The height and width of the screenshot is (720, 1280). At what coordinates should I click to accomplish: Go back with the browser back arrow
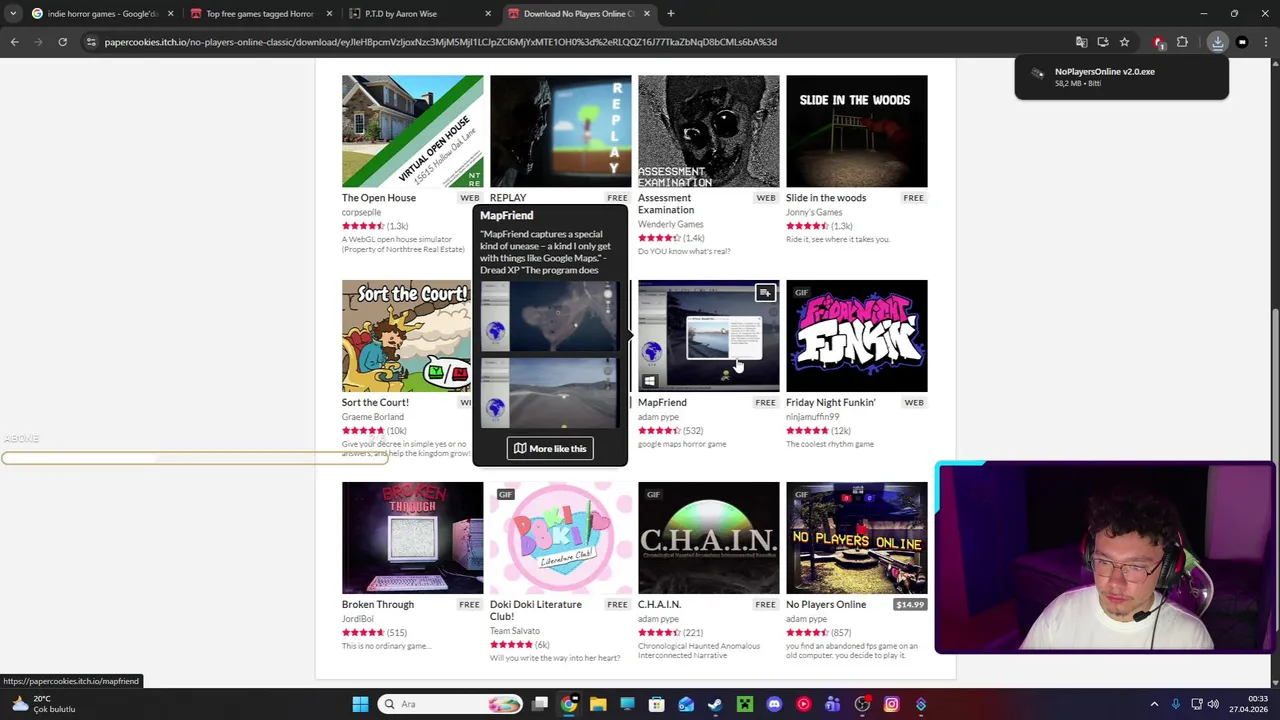click(14, 42)
